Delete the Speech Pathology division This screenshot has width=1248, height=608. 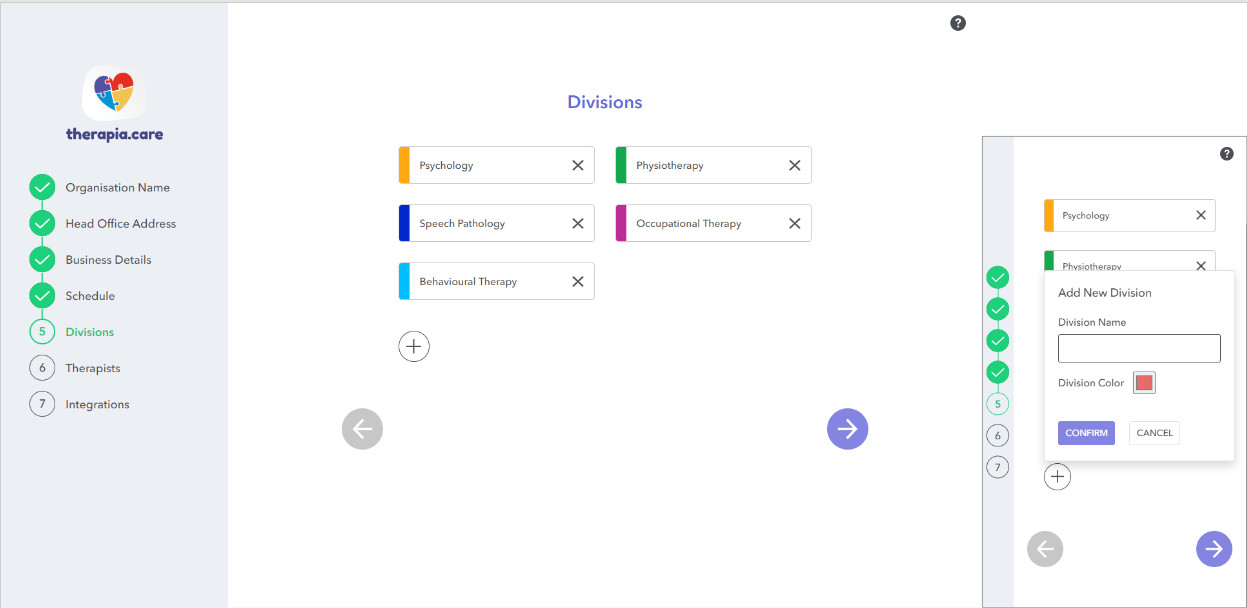click(x=577, y=224)
